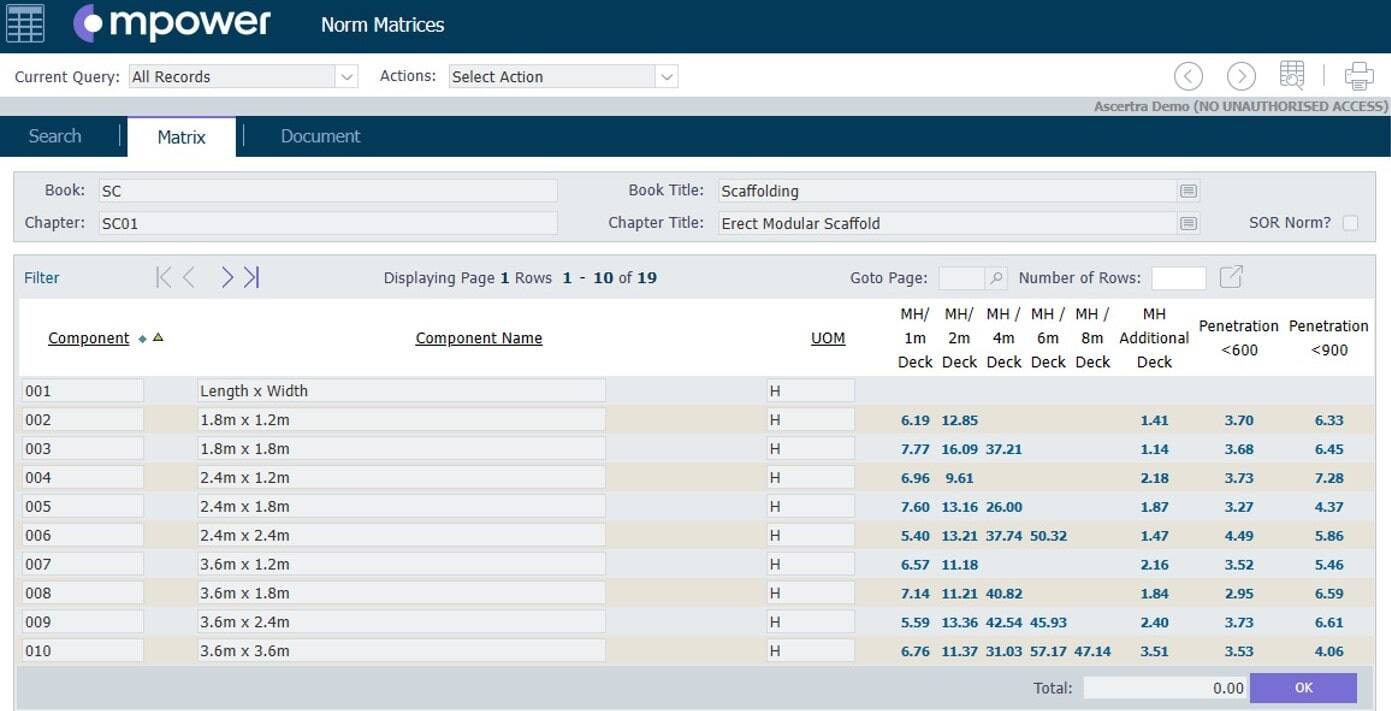Viewport: 1391px width, 711px height.
Task: Click the next record circular arrow
Action: point(1241,75)
